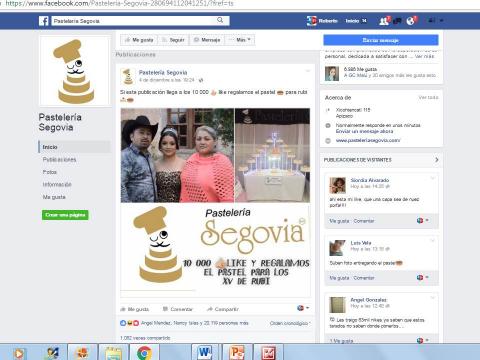The width and height of the screenshot is (480, 360).
Task: Select Fotos in the left sidebar
Action: [50, 172]
